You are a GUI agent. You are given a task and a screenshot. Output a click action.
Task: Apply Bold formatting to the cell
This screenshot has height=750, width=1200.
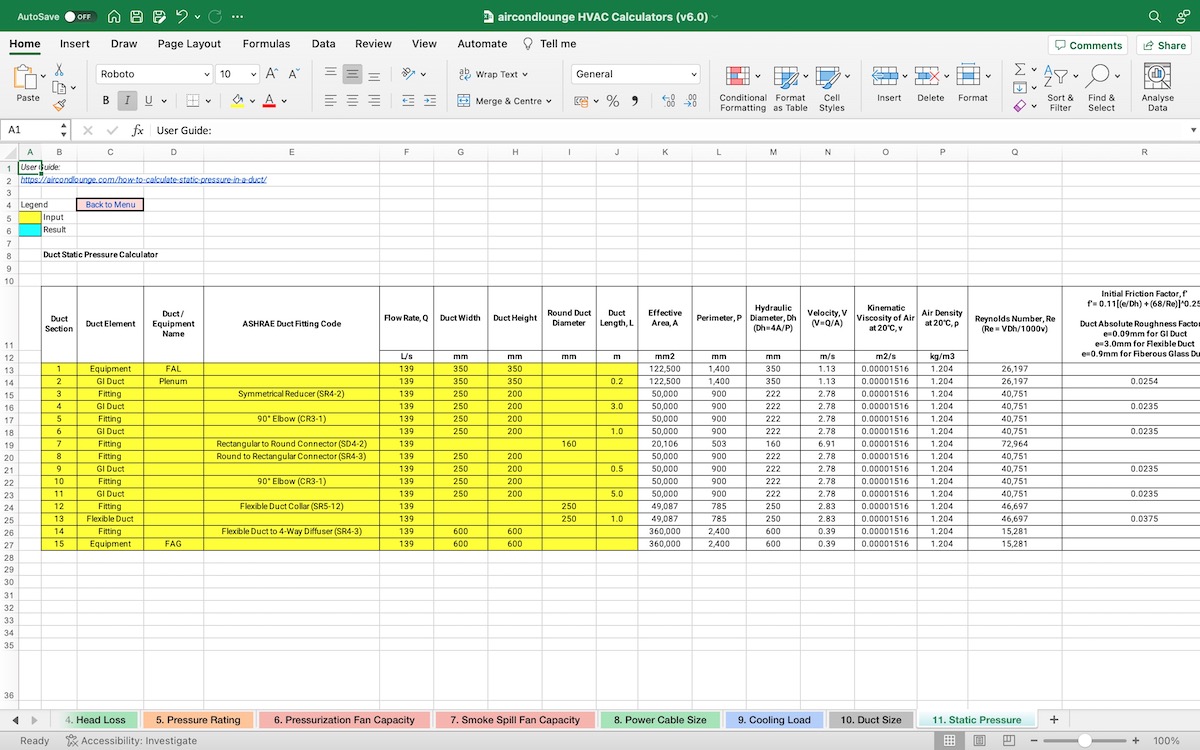click(106, 100)
